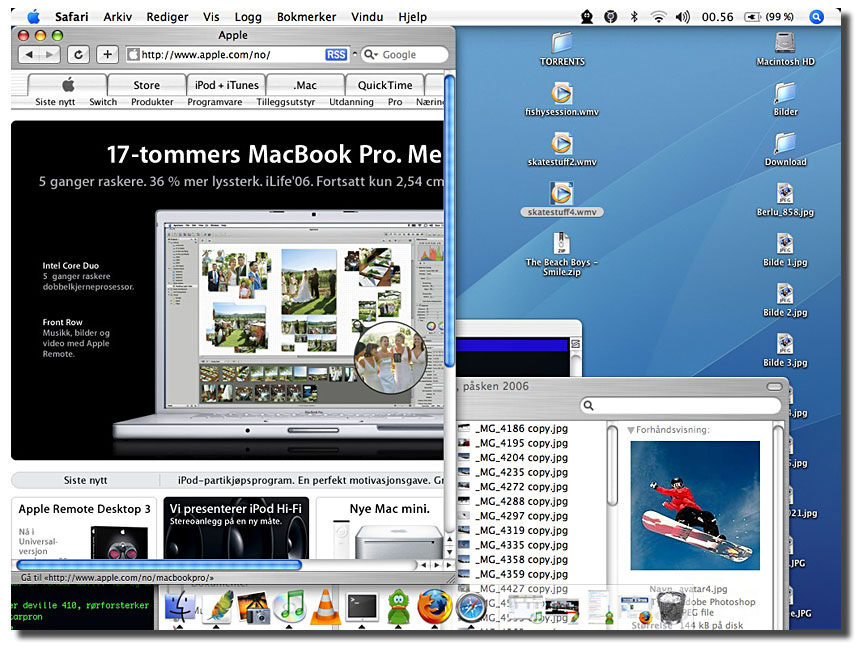Open the Apple Remote Desktop 3 promo
Image resolution: width=858 pixels, height=648 pixels.
coord(84,528)
